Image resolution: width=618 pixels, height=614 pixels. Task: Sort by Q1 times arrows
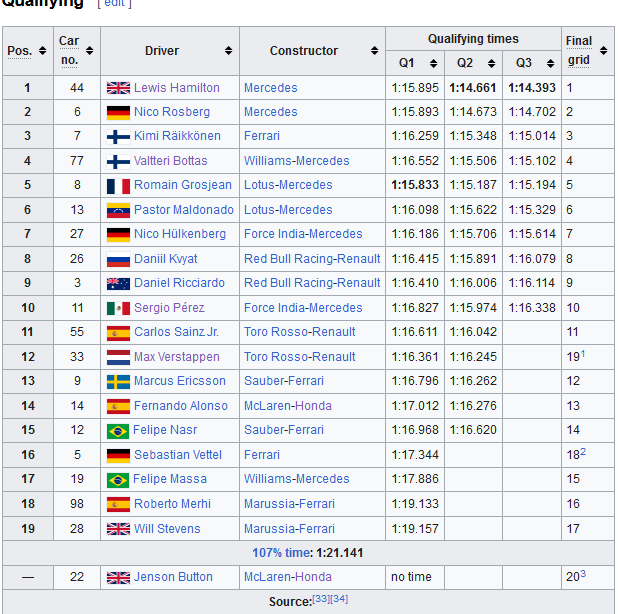pos(434,63)
